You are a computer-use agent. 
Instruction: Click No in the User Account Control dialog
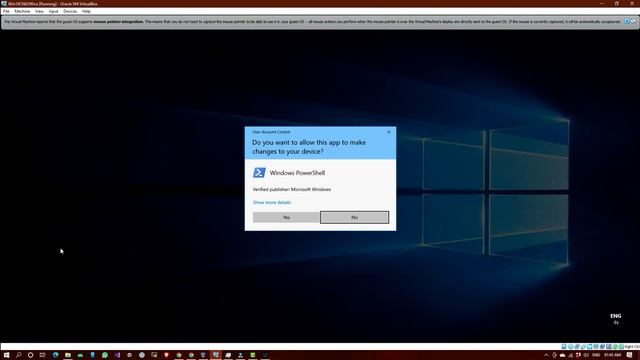[x=354, y=217]
